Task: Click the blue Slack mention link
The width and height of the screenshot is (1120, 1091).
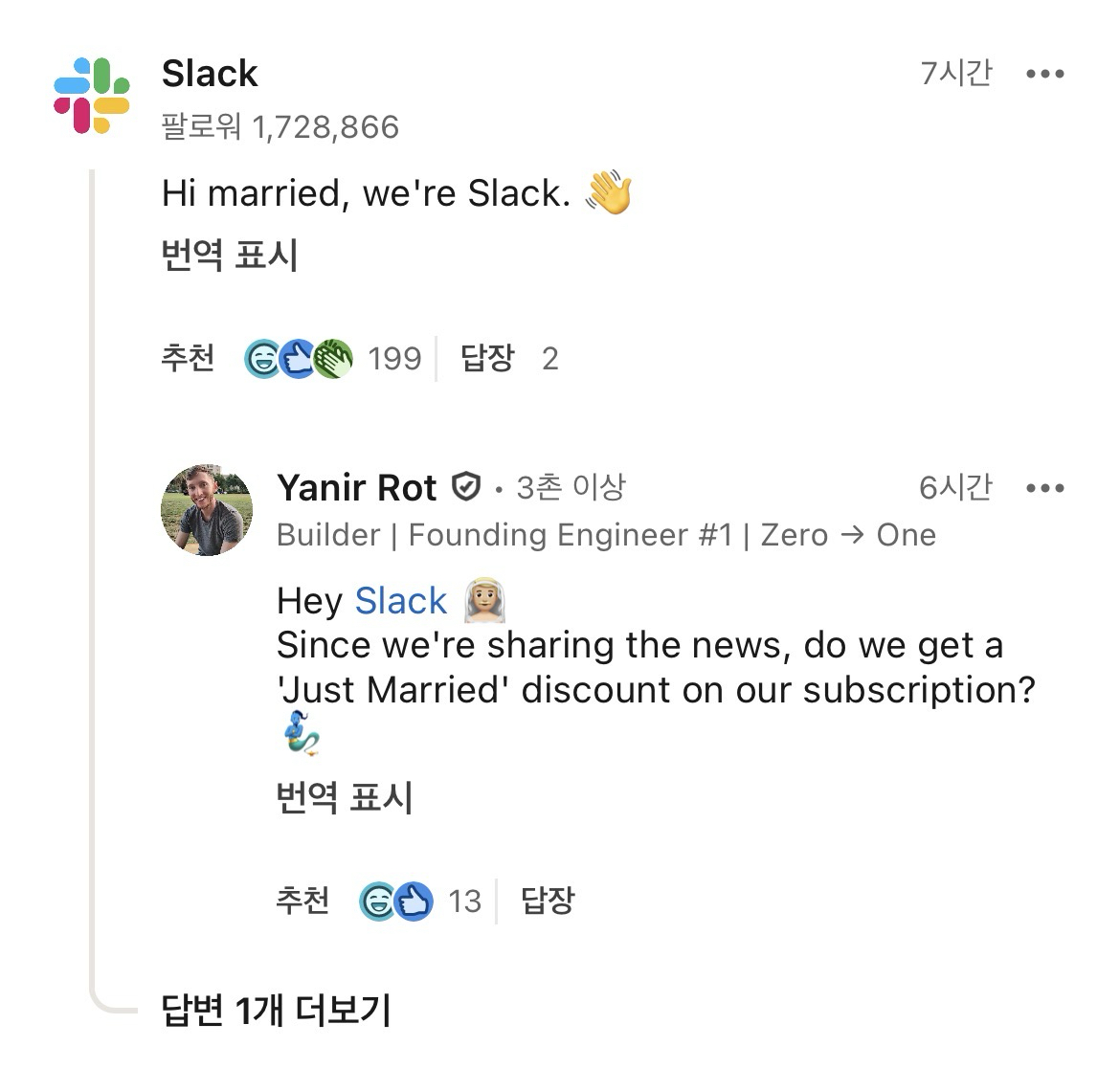Action: tap(400, 601)
